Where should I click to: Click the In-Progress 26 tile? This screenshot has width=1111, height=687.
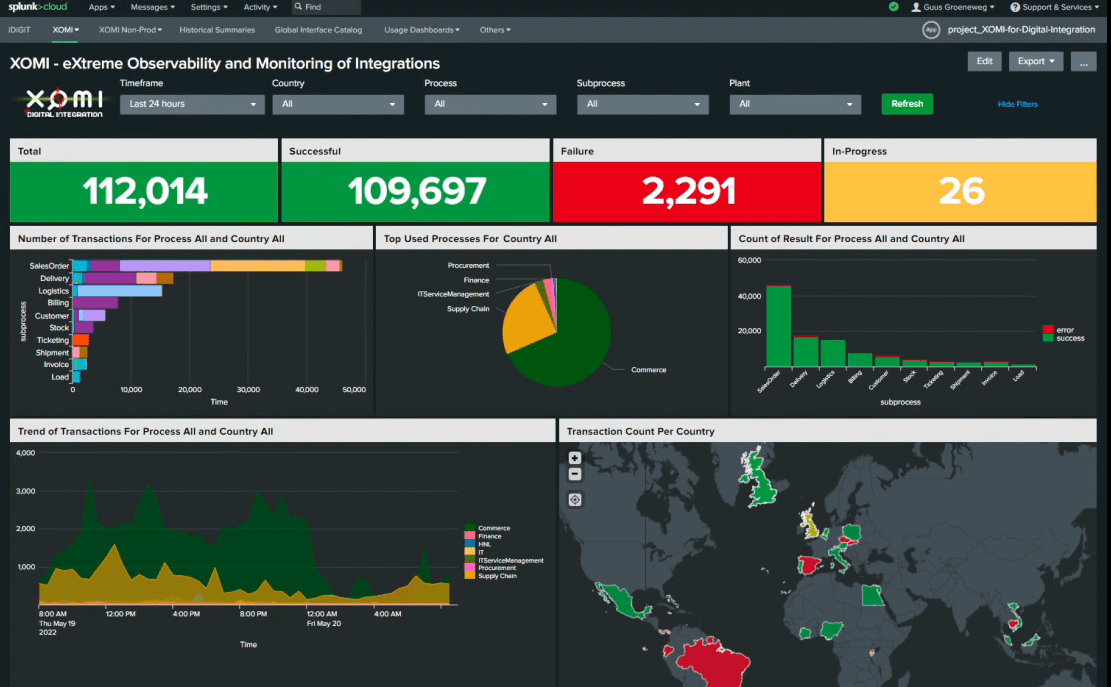click(x=960, y=180)
